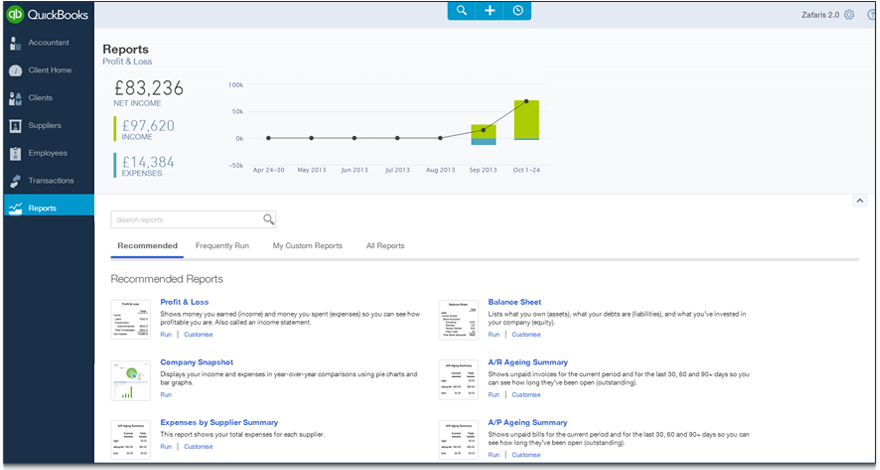Click the Reports chart sidebar icon
The image size is (880, 470).
pyautogui.click(x=15, y=208)
